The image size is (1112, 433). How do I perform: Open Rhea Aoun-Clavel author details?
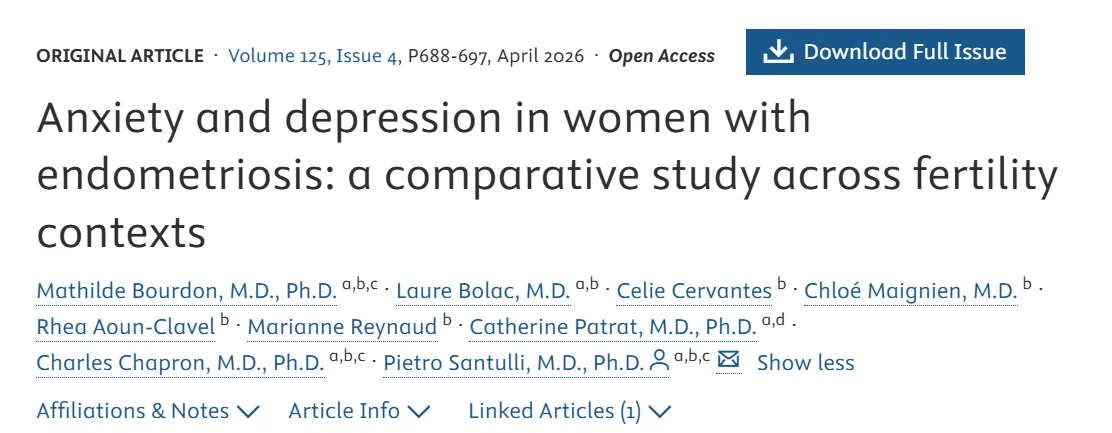point(125,326)
